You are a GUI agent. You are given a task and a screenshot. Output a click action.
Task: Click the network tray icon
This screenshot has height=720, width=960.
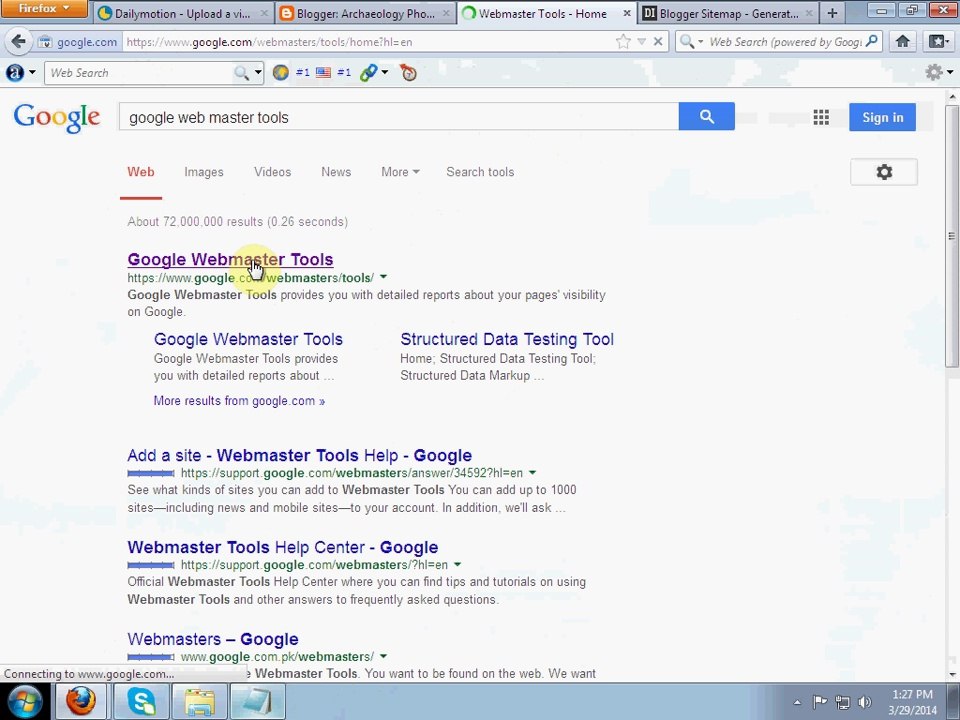pos(842,702)
